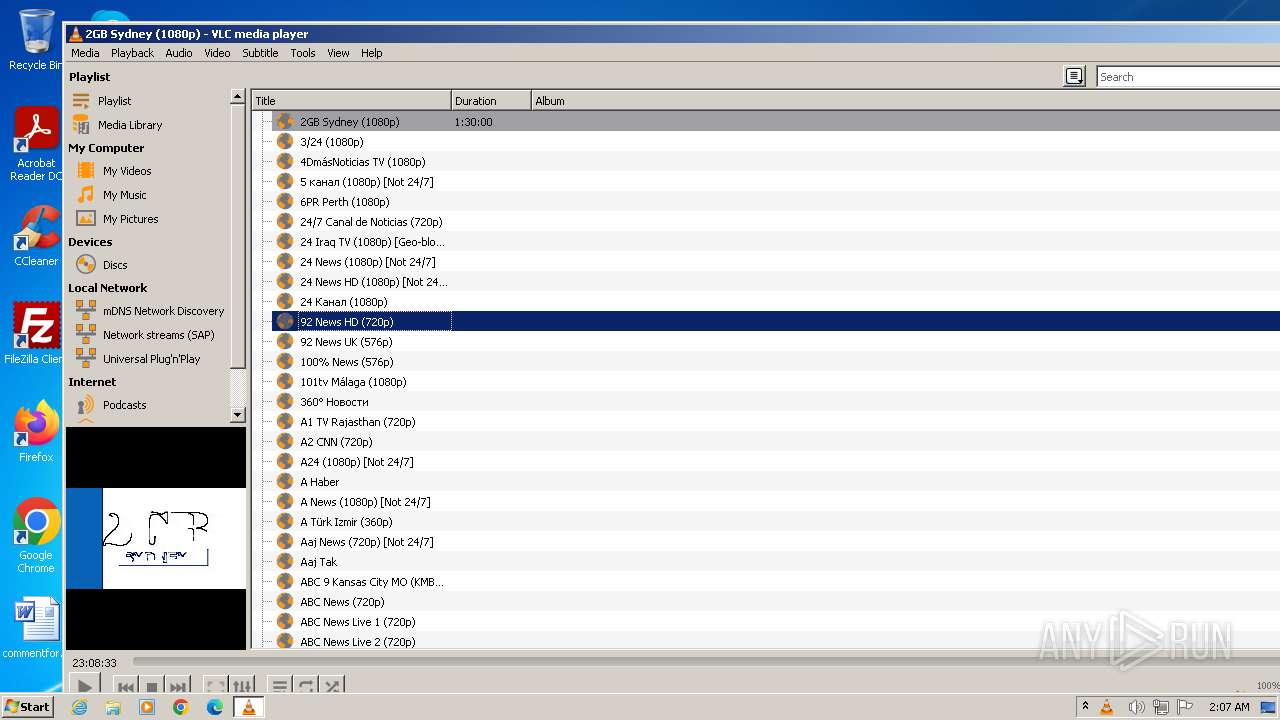1280x720 pixels.
Task: Sort by Duration column header
Action: click(491, 101)
